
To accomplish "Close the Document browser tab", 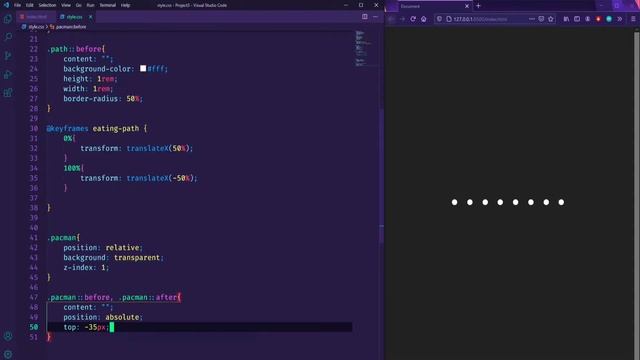I will [x=467, y=6].
